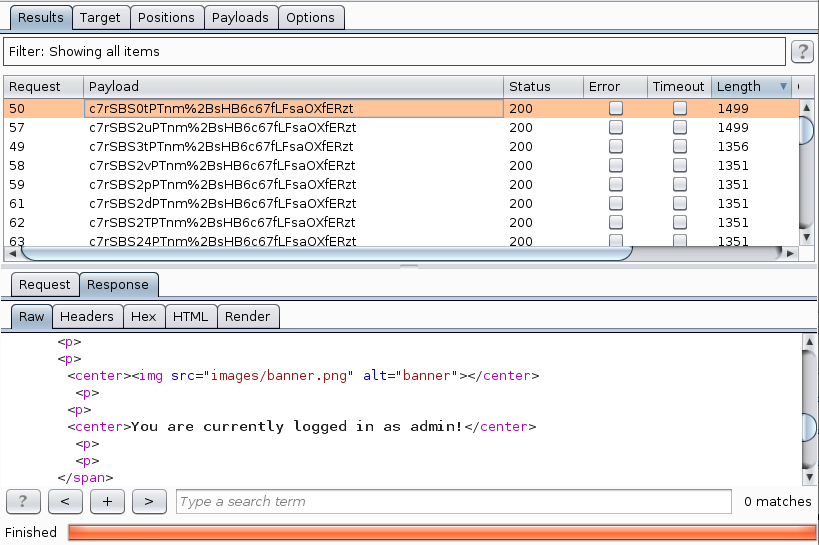Click status 200 of request 57
The image size is (819, 545).
(521, 127)
